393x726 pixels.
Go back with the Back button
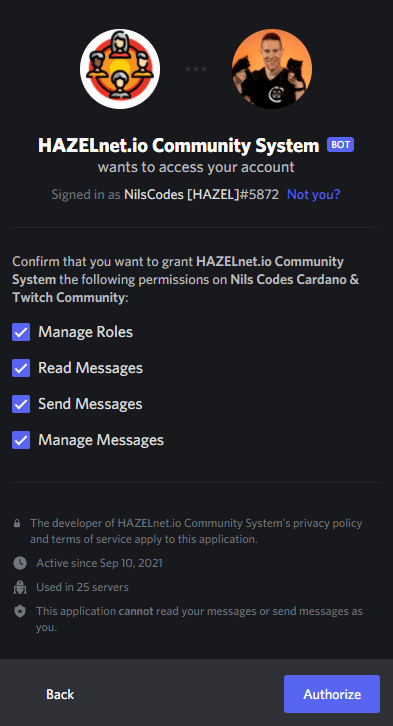(x=60, y=694)
